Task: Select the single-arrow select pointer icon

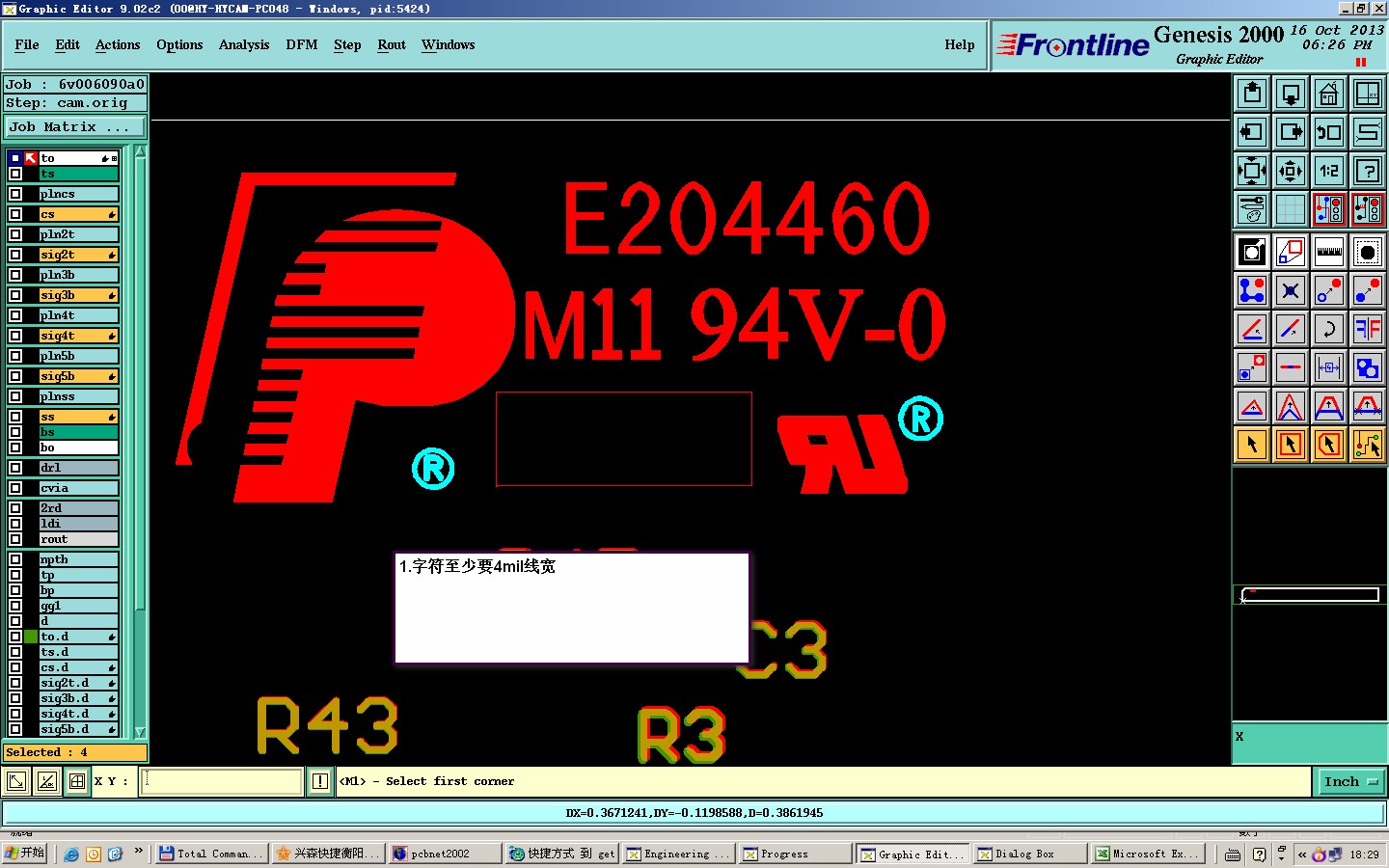Action: pos(1252,445)
